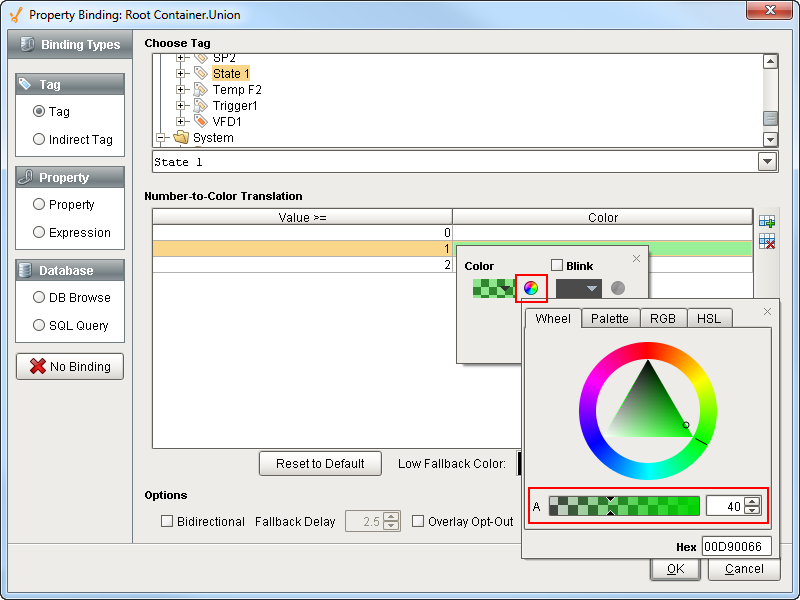Screen dimensions: 800x600
Task: Click the alpha transparency slider bar
Action: [624, 507]
